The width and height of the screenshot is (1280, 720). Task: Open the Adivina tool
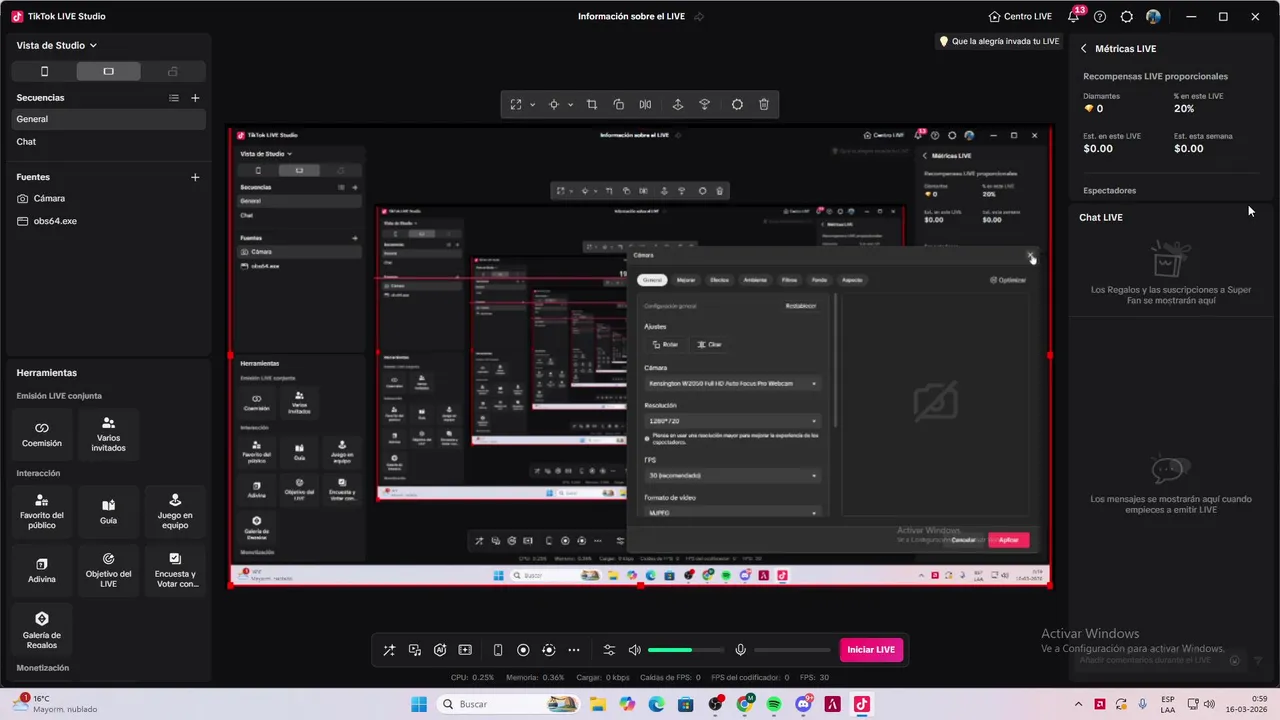pyautogui.click(x=42, y=570)
